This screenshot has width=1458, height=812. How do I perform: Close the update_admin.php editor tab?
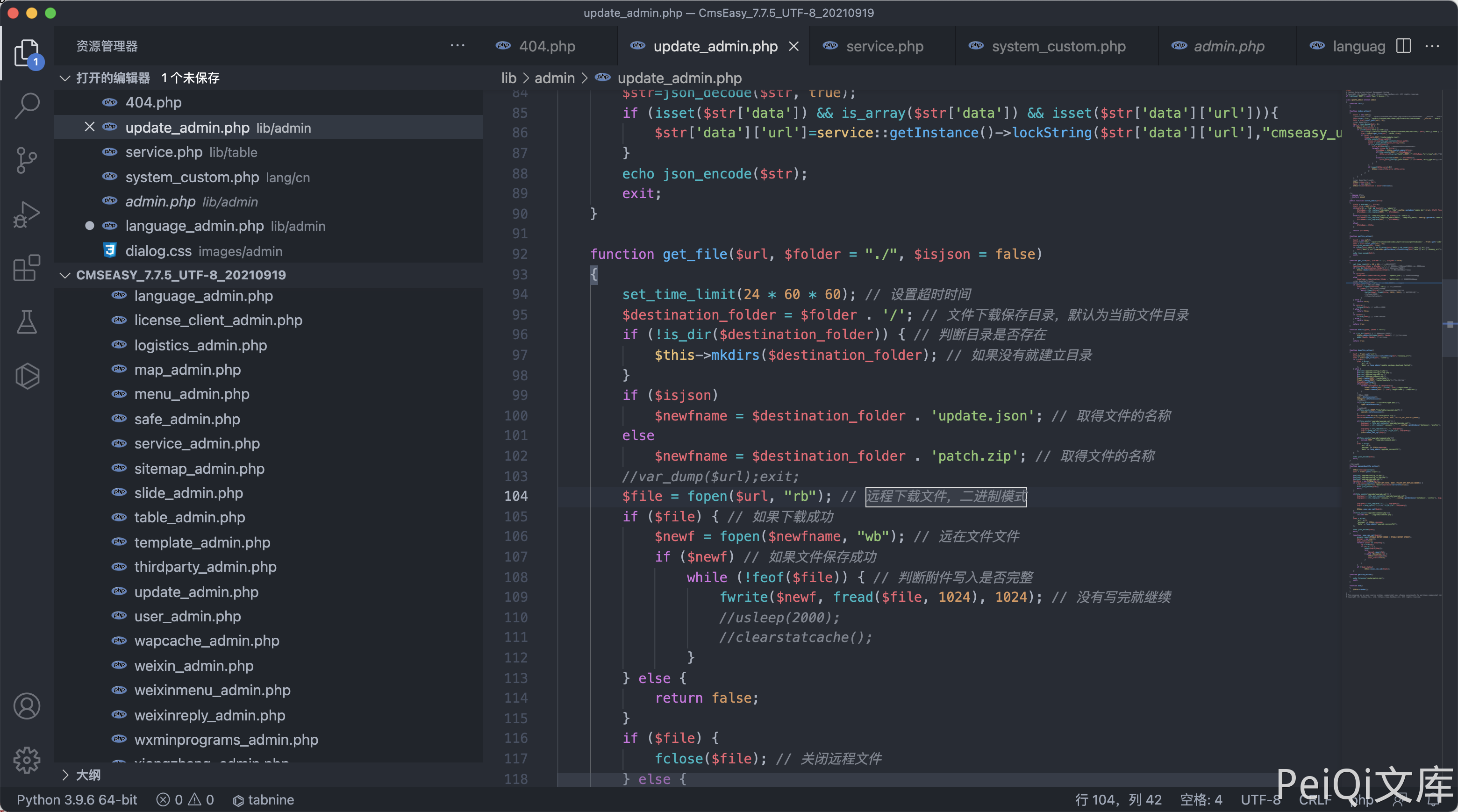coord(794,46)
